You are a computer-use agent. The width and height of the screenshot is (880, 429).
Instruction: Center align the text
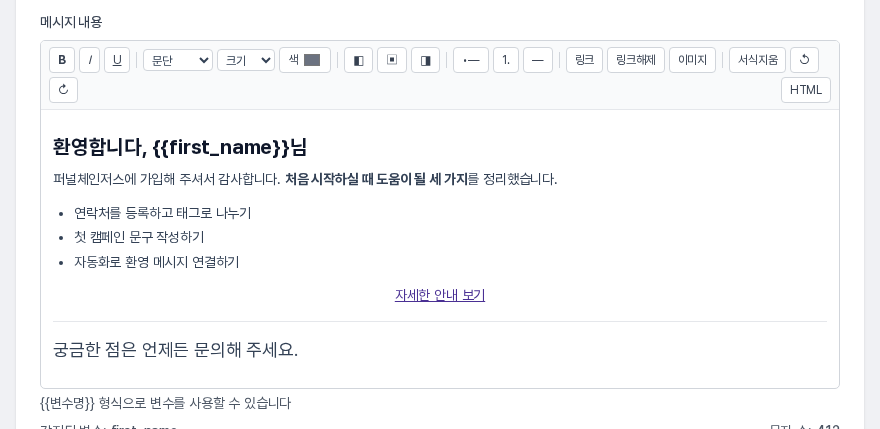point(392,60)
